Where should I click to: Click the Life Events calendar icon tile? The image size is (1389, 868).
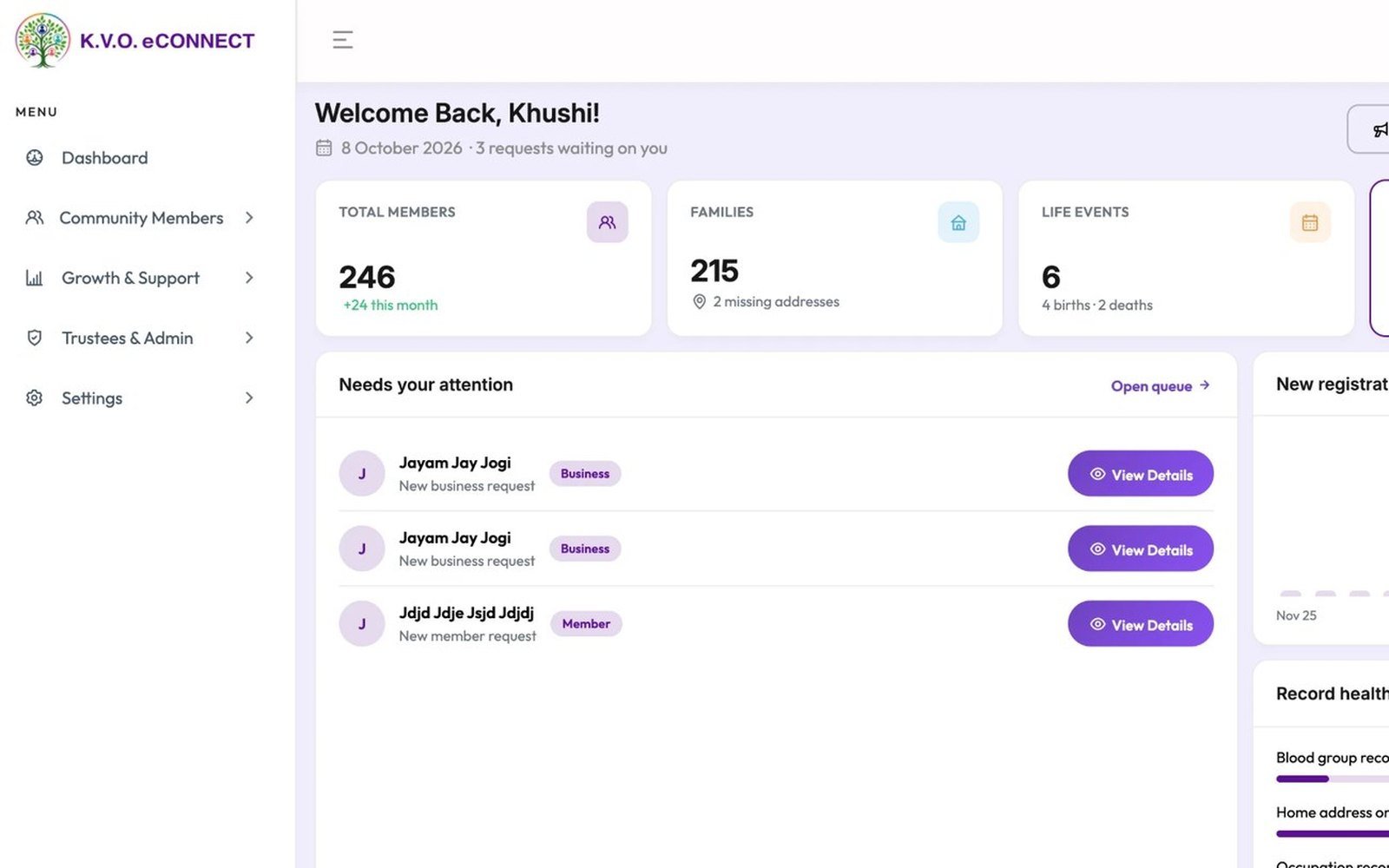pos(1310,222)
